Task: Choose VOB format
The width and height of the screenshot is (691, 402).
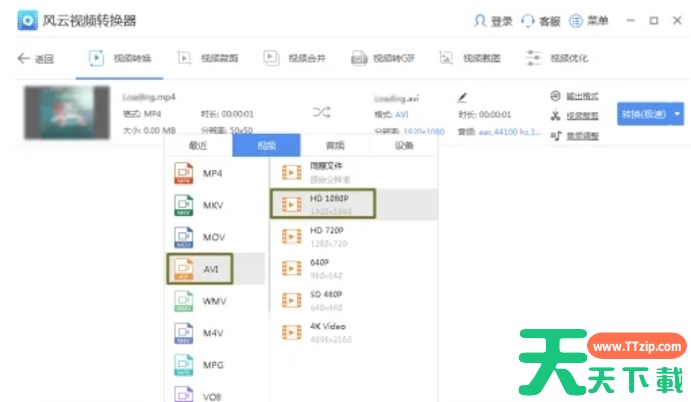Action: [215, 394]
